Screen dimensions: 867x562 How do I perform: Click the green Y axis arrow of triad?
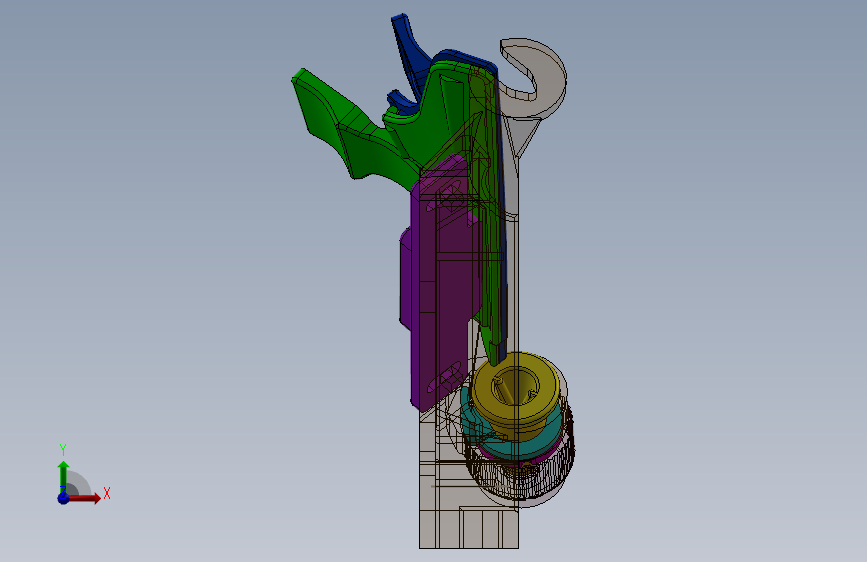(x=64, y=473)
